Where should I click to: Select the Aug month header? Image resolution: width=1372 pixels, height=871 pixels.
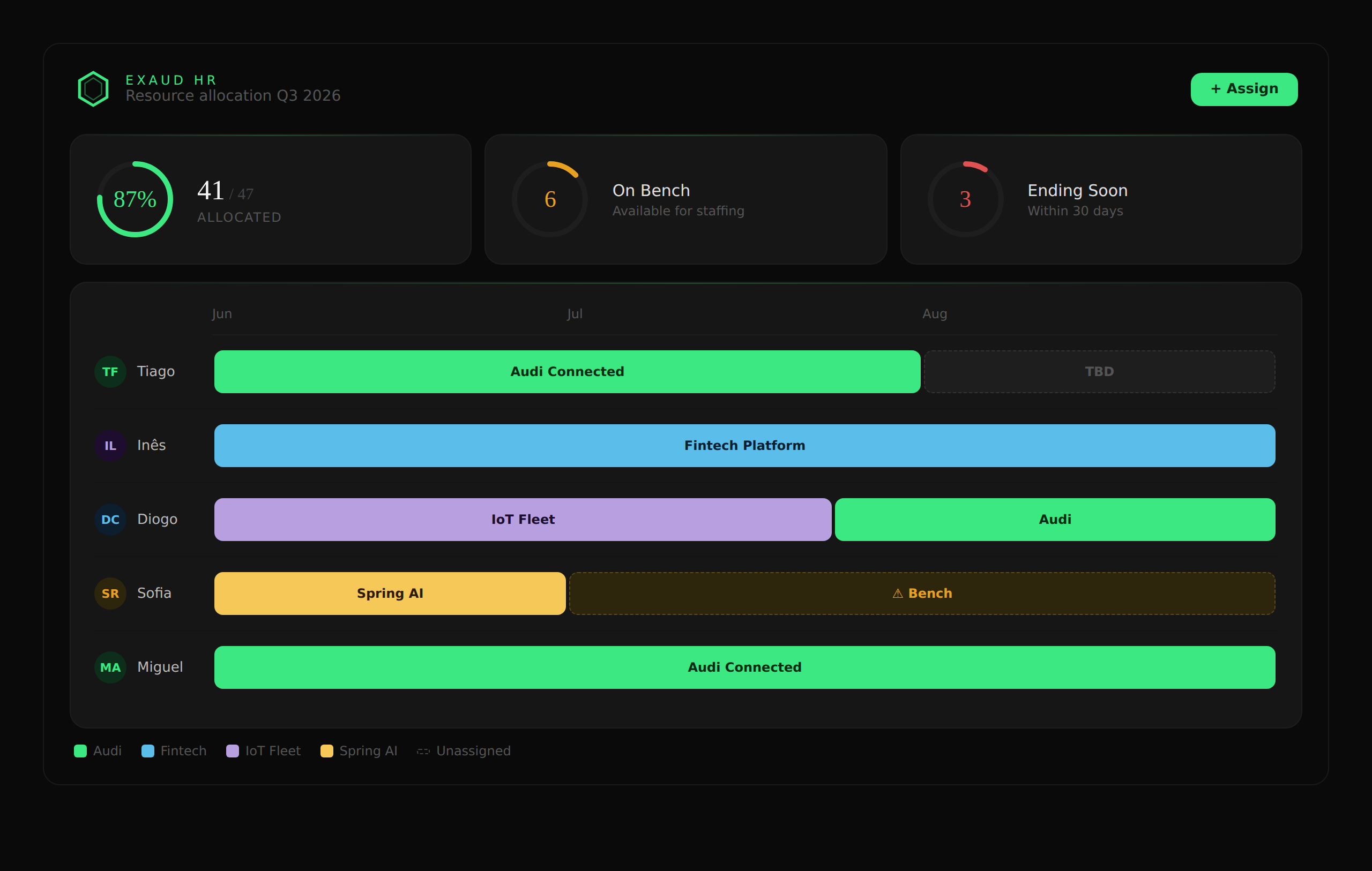click(935, 314)
